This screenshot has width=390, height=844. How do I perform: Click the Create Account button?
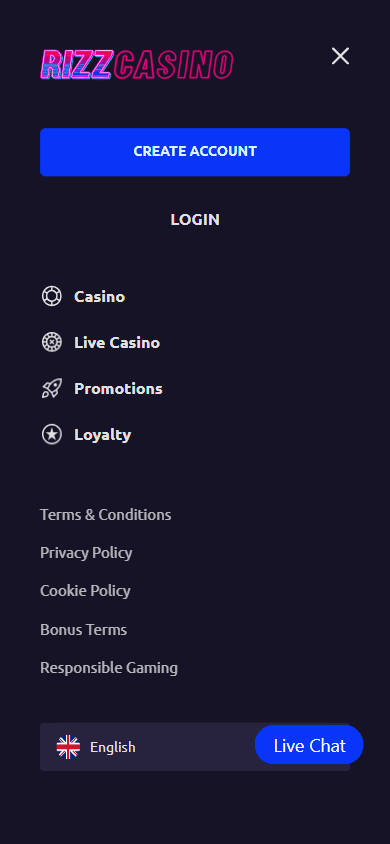coord(195,152)
